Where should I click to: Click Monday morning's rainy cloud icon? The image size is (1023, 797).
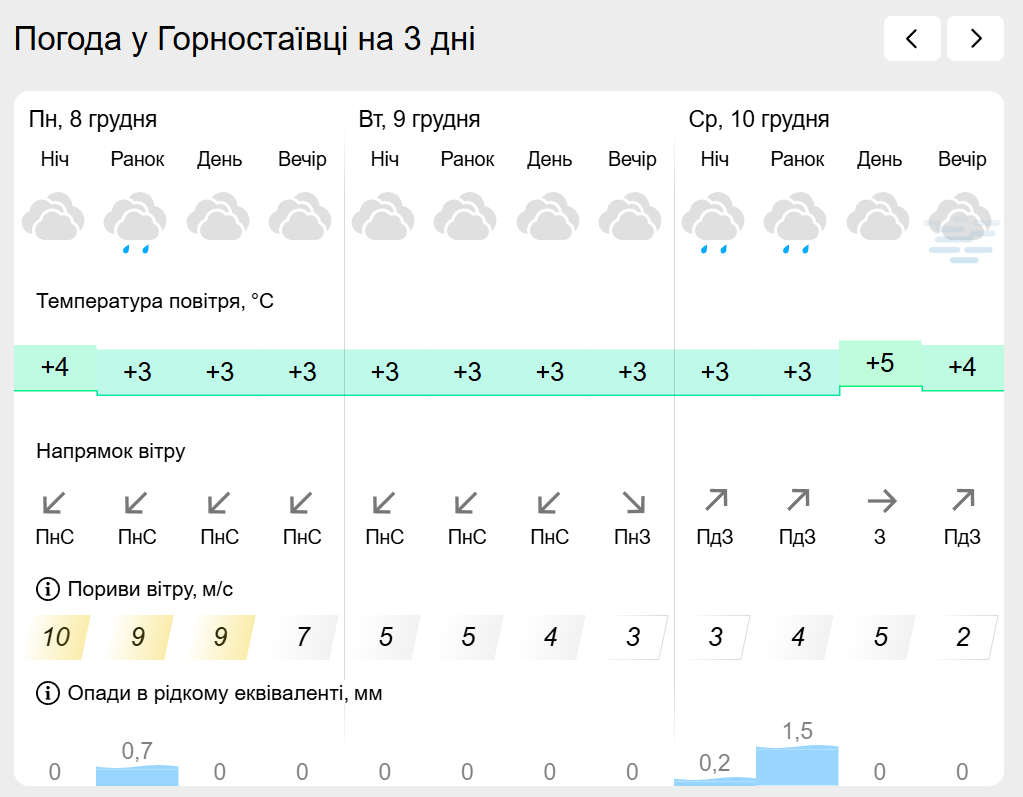pyautogui.click(x=136, y=222)
